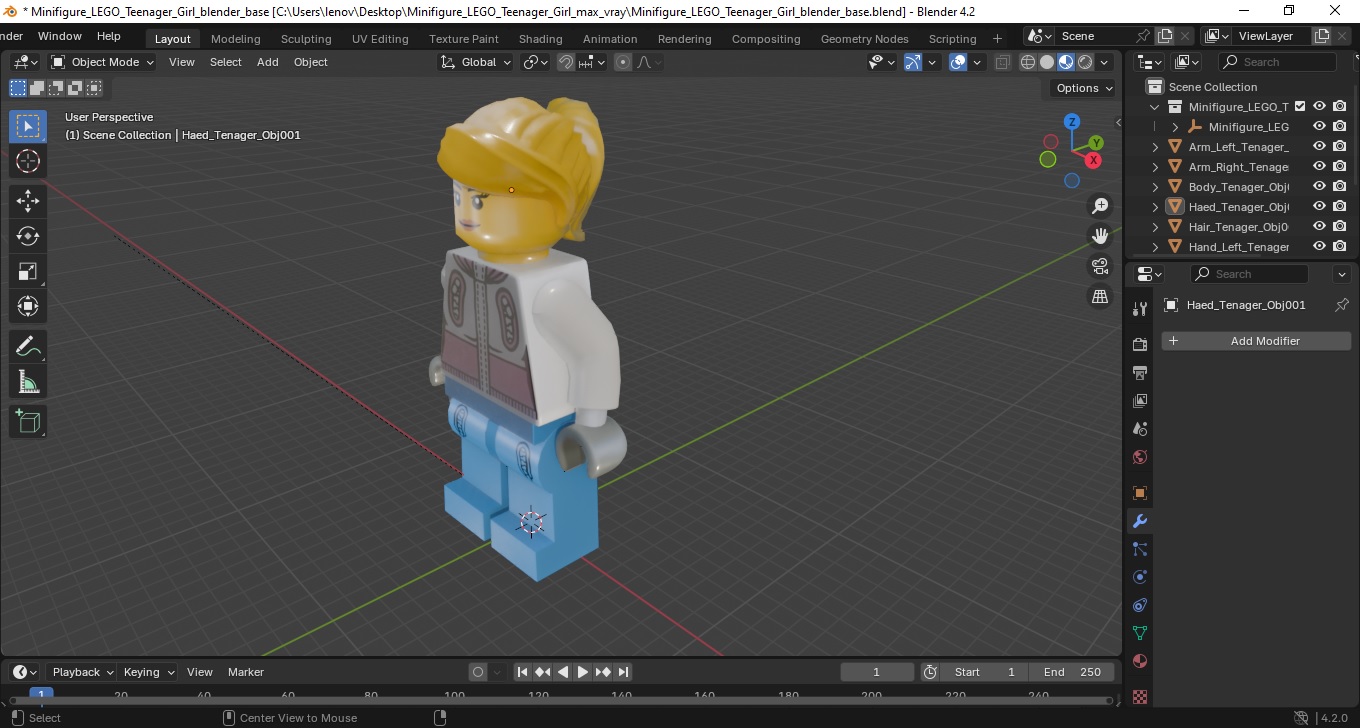Expand the Hand_Left_Tenager tree item
This screenshot has width=1360, height=728.
click(1156, 247)
